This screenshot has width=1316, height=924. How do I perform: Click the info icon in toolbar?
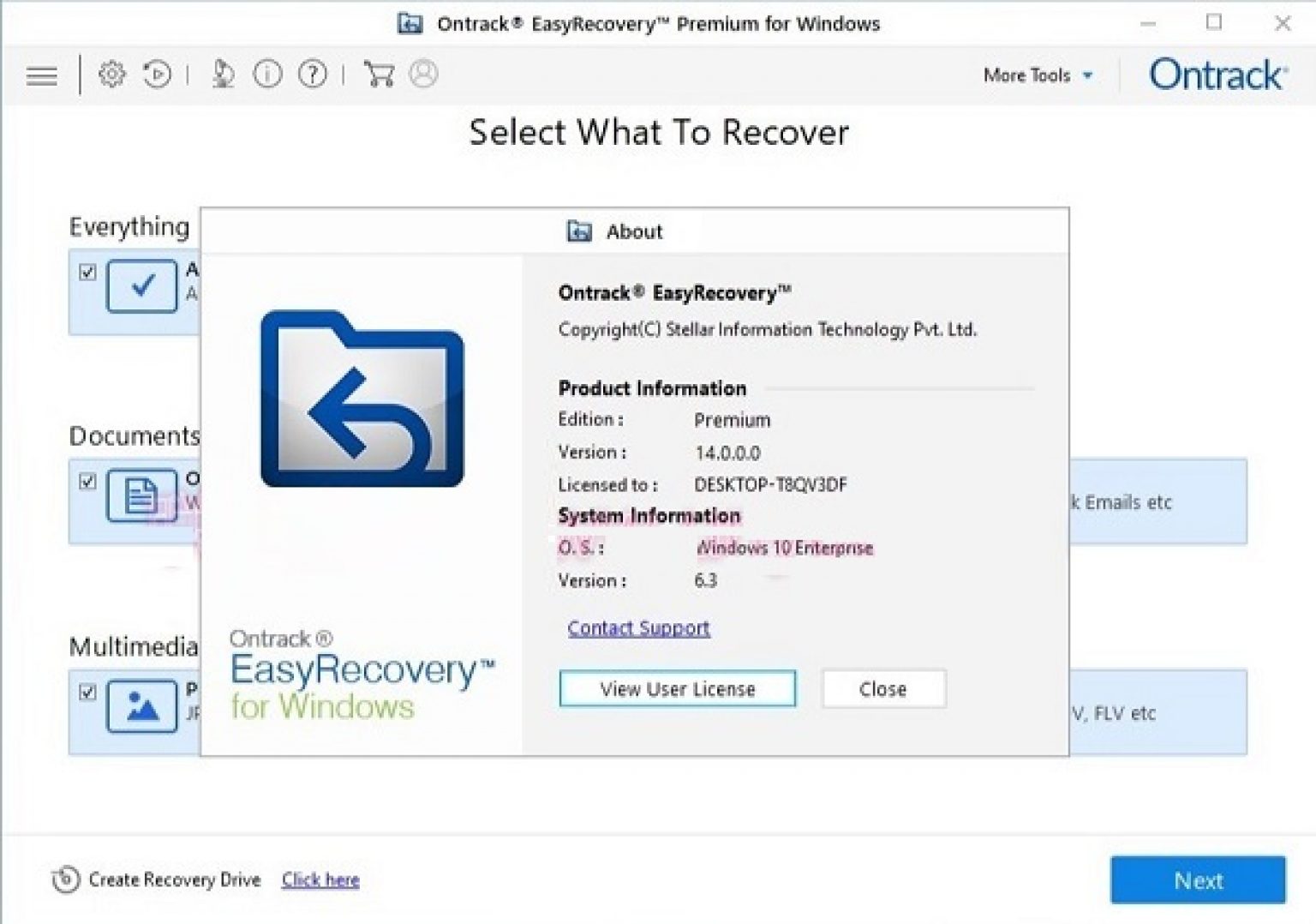267,75
